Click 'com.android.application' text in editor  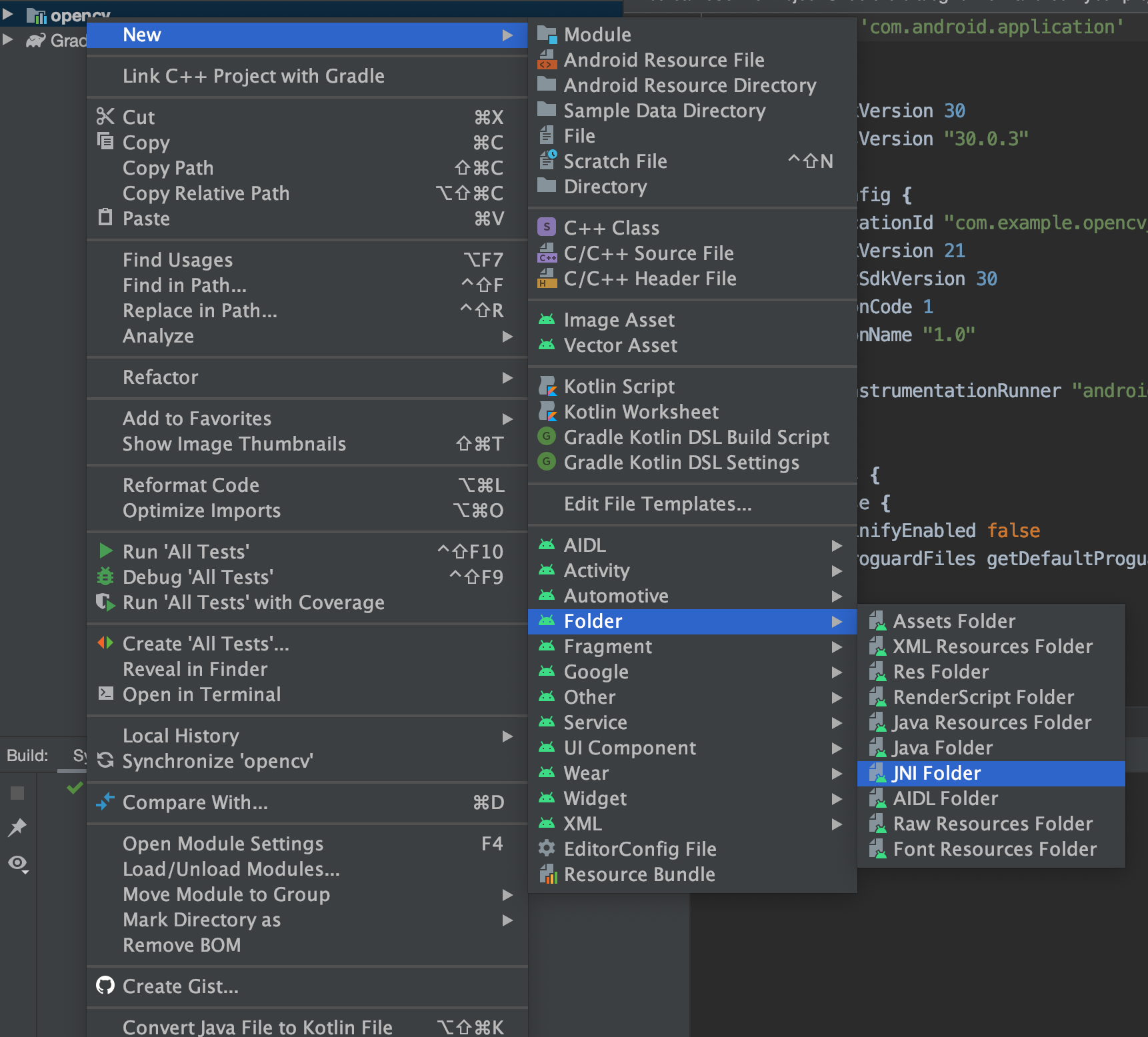tap(993, 27)
